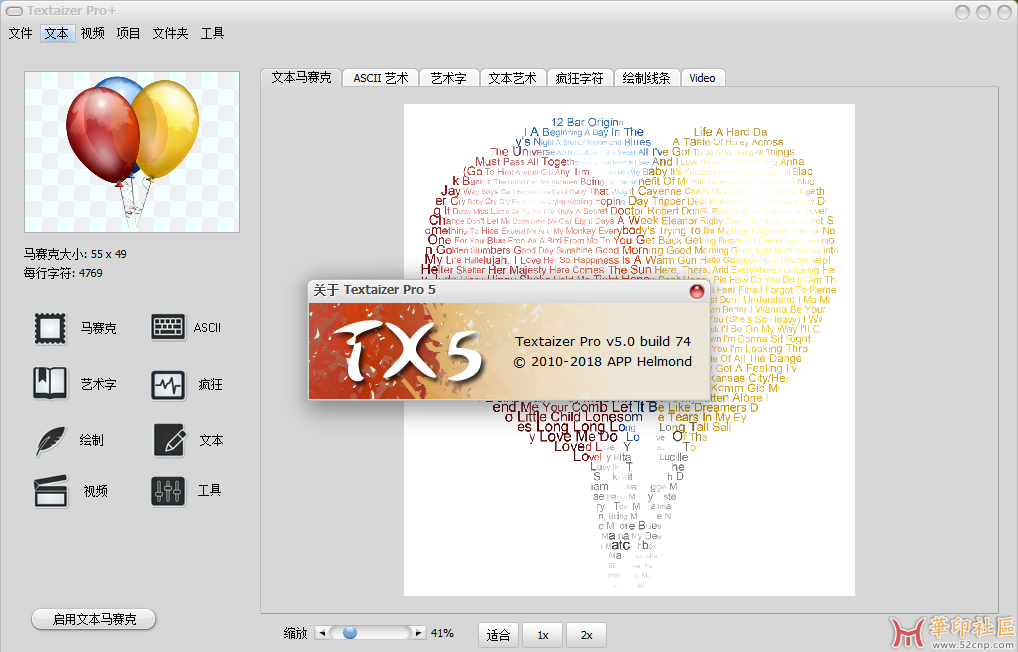Viewport: 1018px width, 652px height.
Task: Click the zoom slider left arrow
Action: tap(321, 633)
